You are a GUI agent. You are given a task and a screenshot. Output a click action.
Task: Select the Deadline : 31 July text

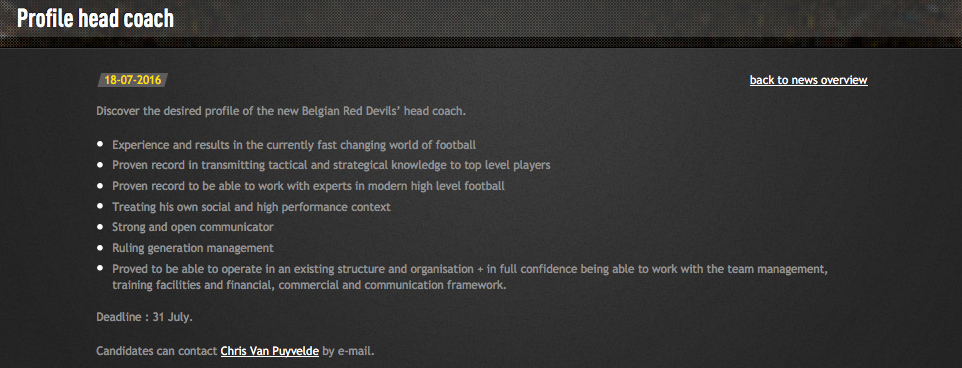pos(145,317)
